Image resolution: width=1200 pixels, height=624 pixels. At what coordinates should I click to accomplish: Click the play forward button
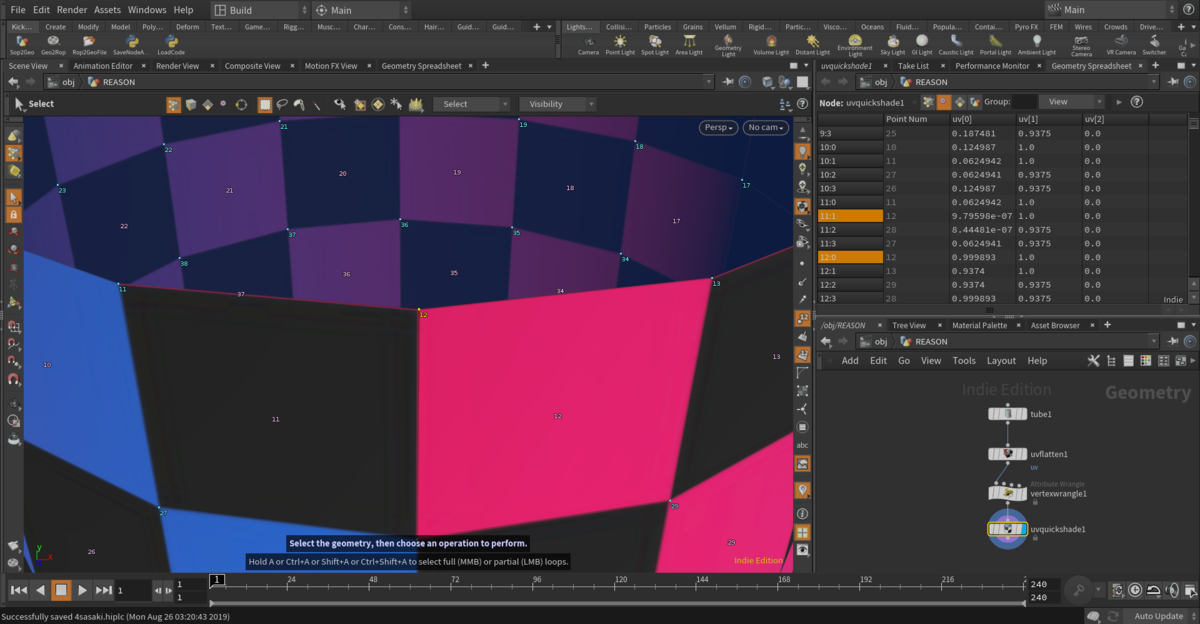(x=82, y=590)
